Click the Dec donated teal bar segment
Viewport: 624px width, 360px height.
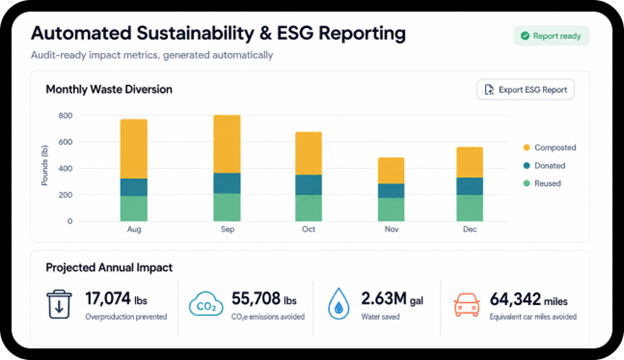470,186
